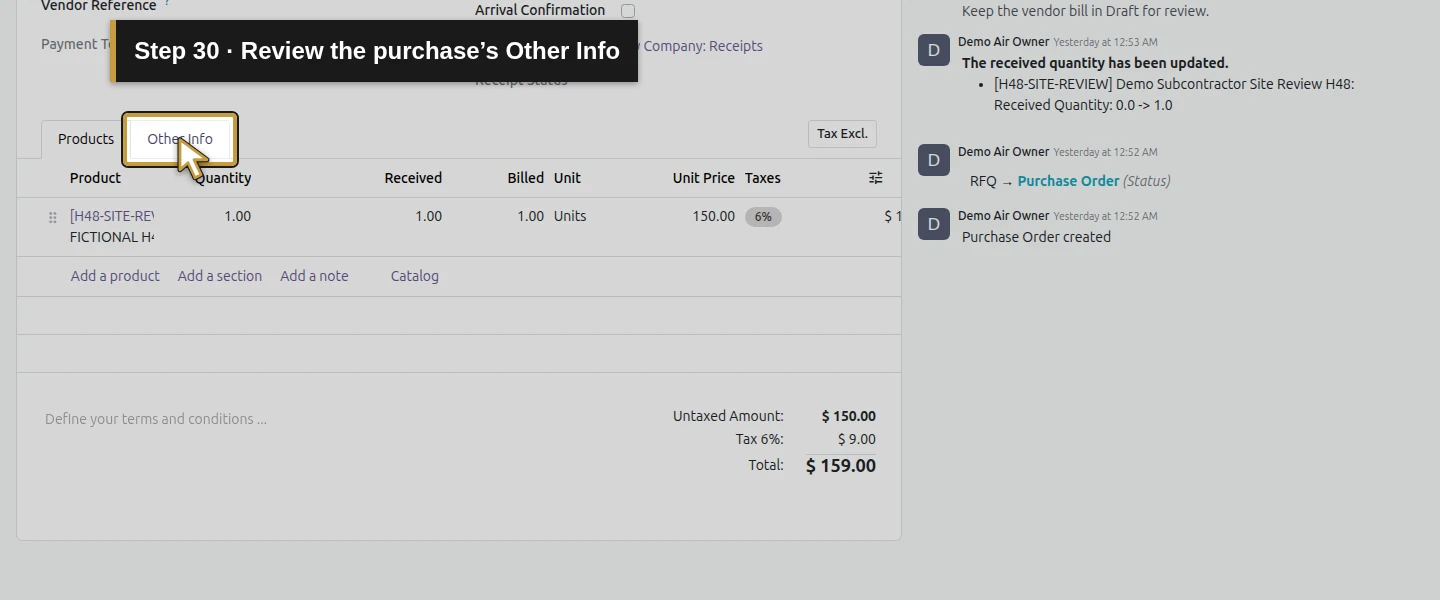Click 'Add a section' link

(220, 276)
